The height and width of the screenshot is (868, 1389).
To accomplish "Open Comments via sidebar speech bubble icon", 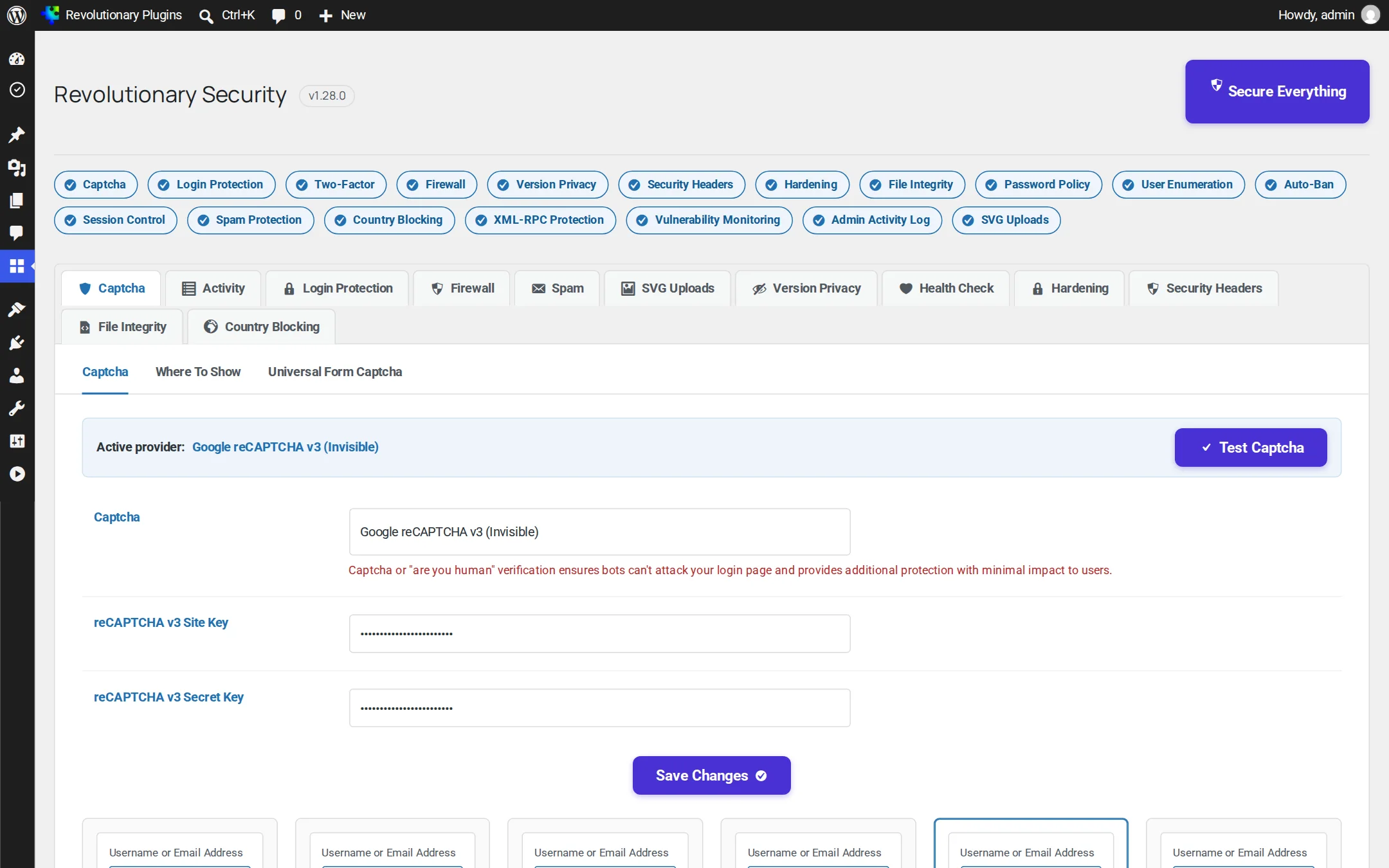I will coord(17,233).
